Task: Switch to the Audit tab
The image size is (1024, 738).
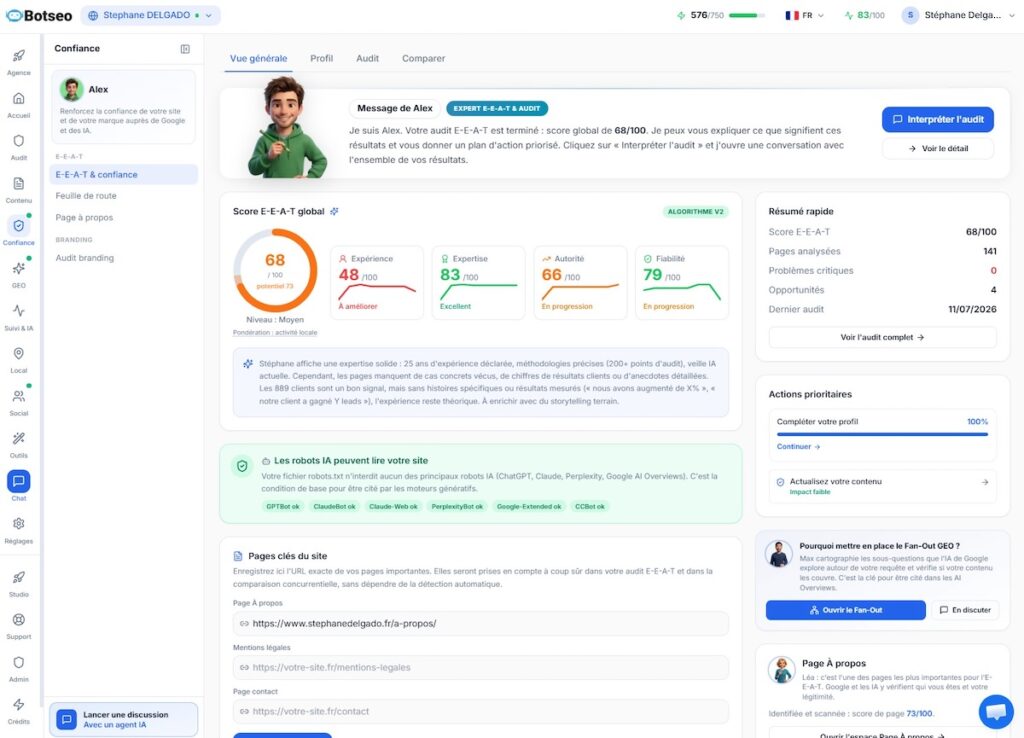Action: click(x=368, y=58)
